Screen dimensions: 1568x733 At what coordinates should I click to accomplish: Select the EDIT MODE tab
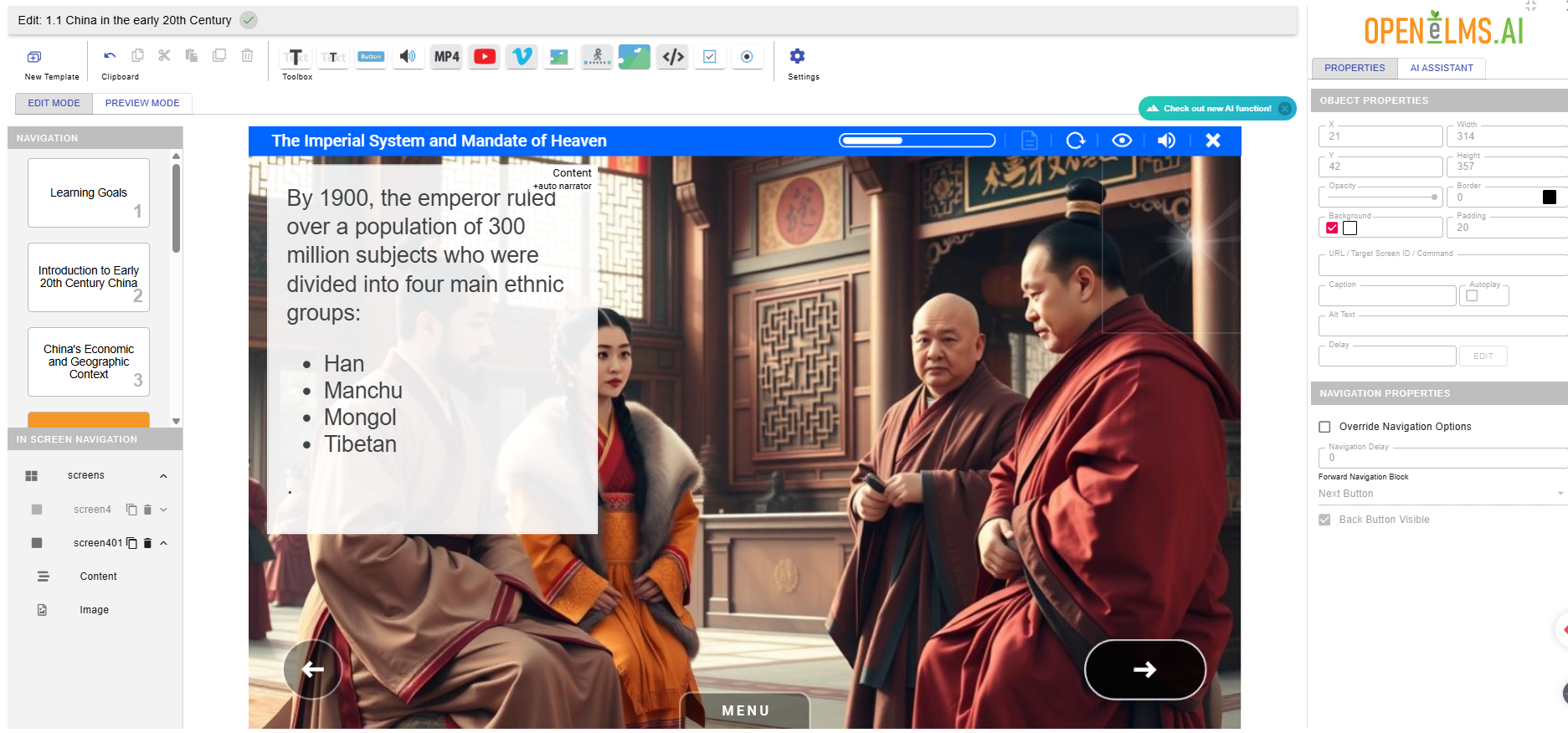54,103
